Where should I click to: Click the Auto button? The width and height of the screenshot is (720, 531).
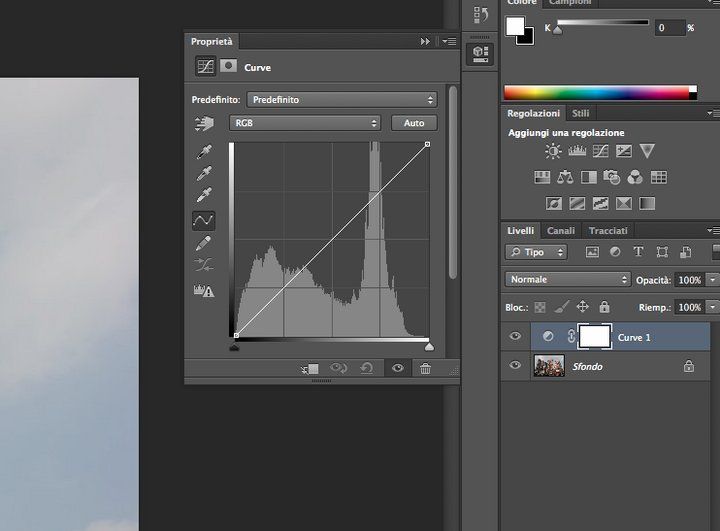[x=414, y=123]
